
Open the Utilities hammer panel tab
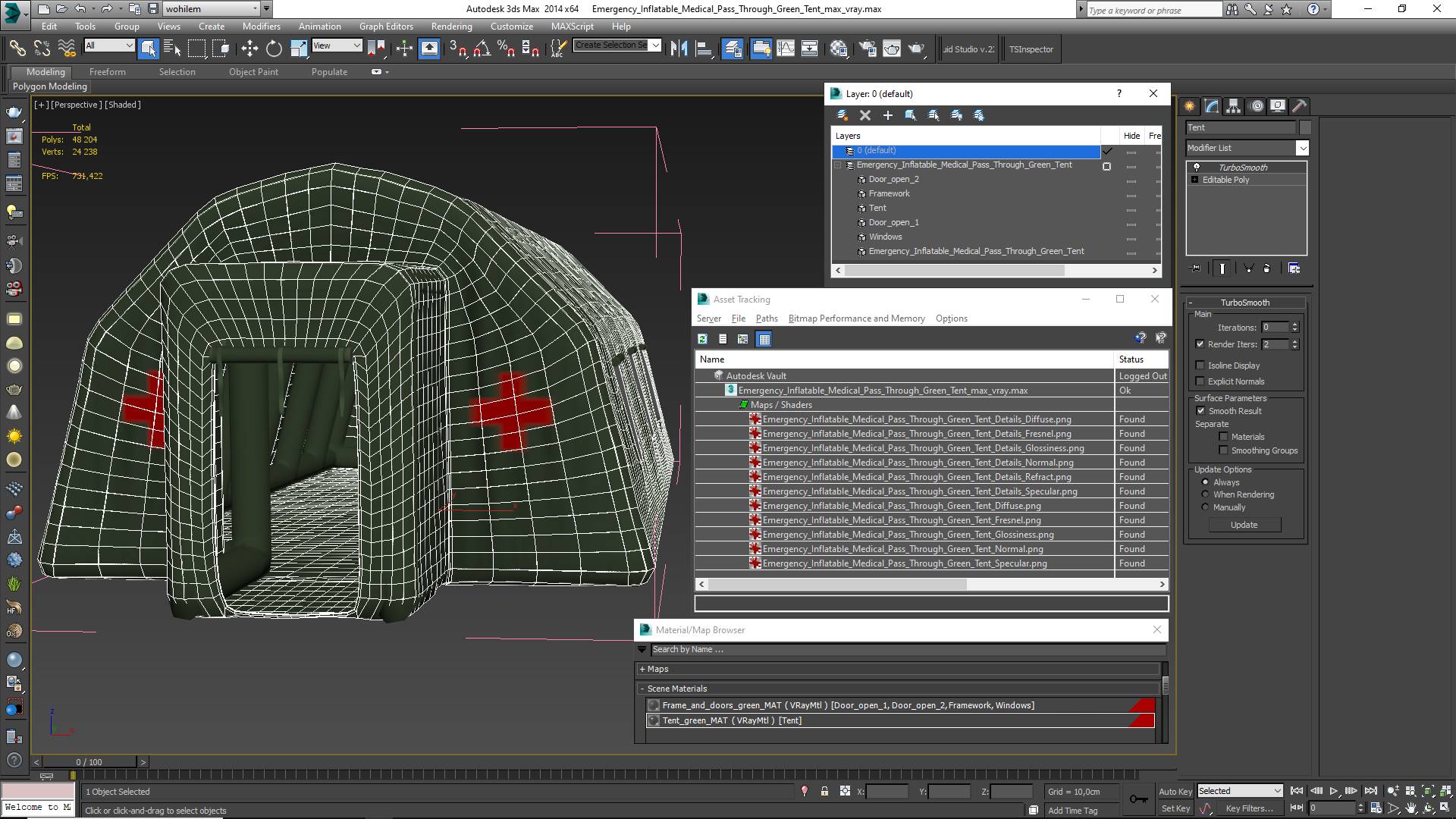[1299, 106]
